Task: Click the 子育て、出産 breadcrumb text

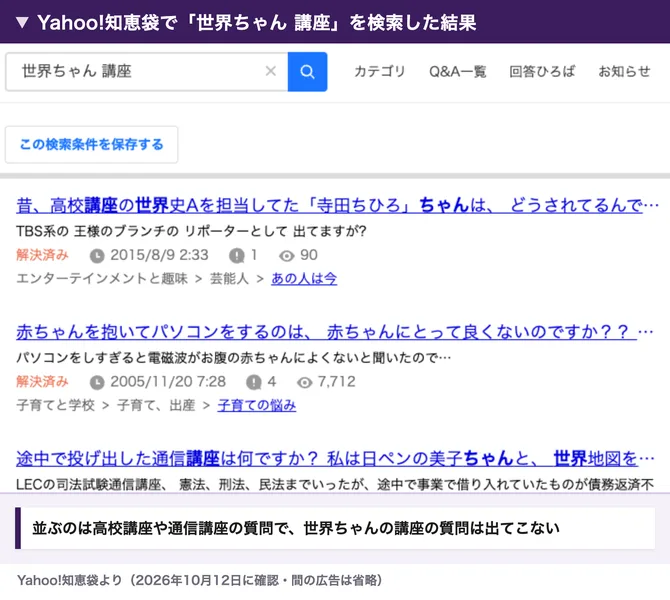Action: [x=156, y=405]
